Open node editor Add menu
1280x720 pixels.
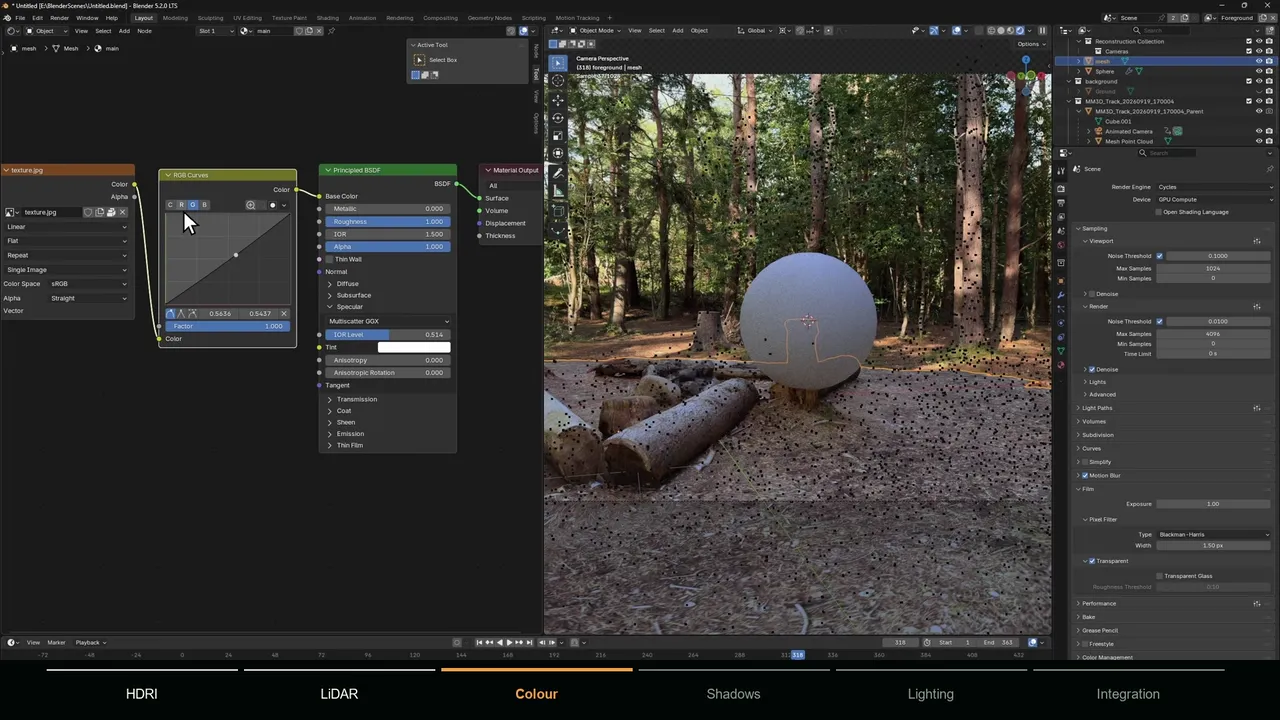(124, 31)
